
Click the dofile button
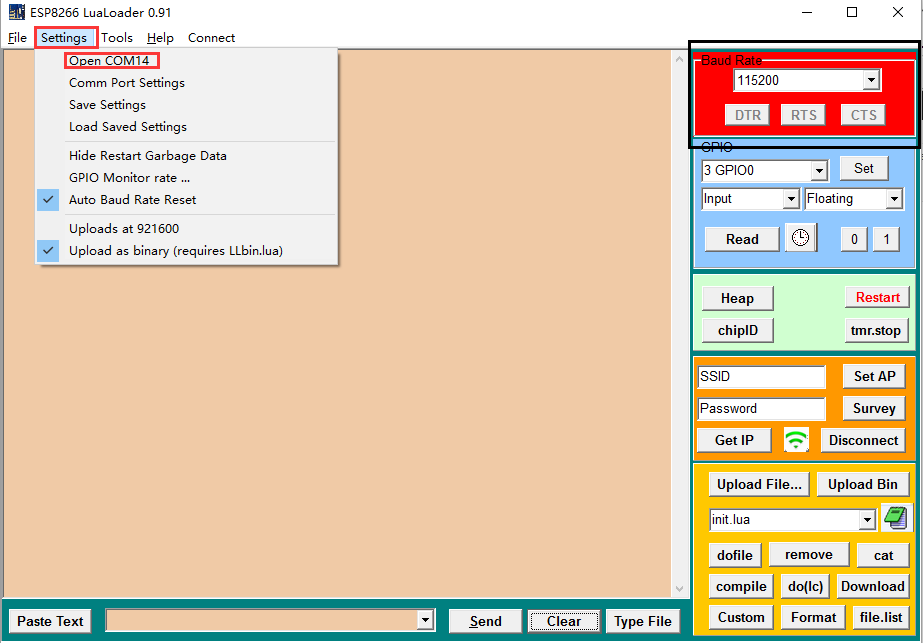735,555
